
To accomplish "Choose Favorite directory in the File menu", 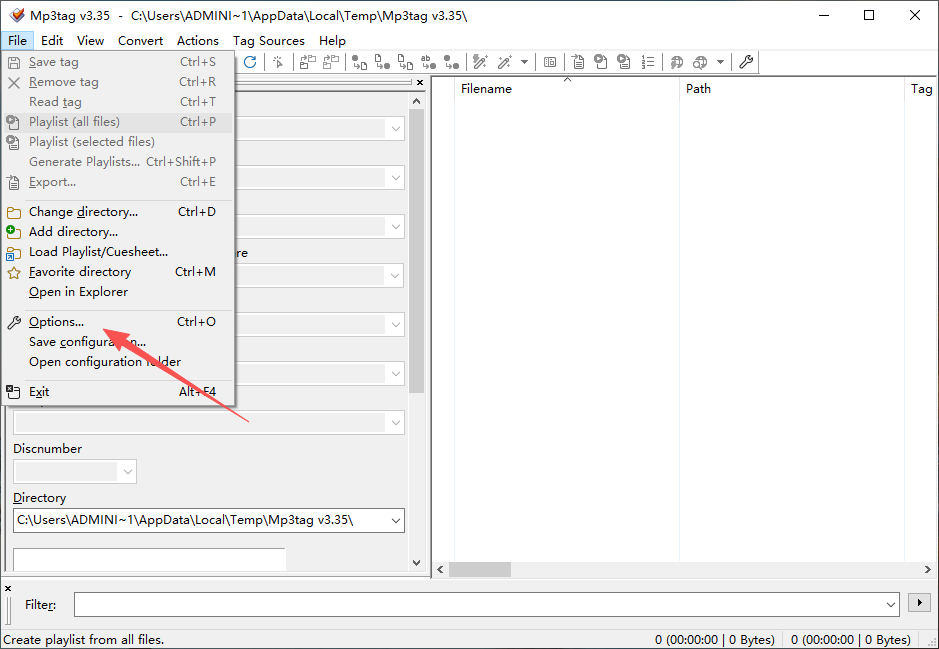I will (117, 272).
